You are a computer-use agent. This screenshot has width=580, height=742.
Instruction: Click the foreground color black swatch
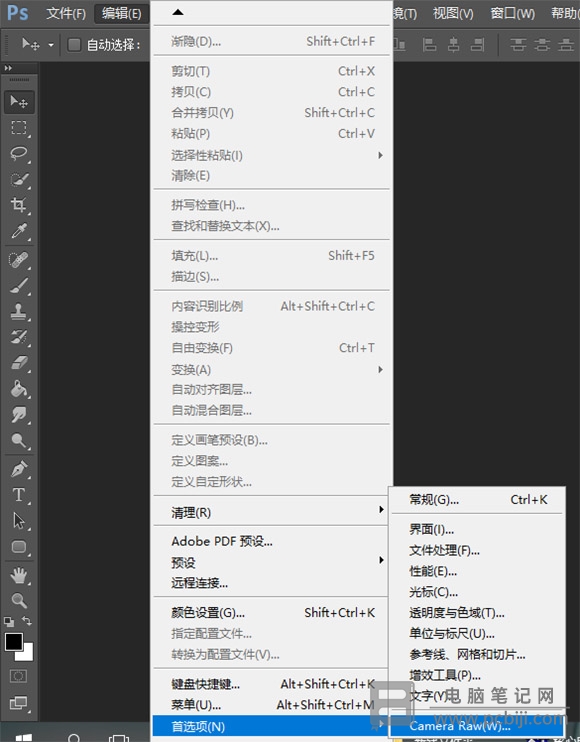click(x=13, y=642)
